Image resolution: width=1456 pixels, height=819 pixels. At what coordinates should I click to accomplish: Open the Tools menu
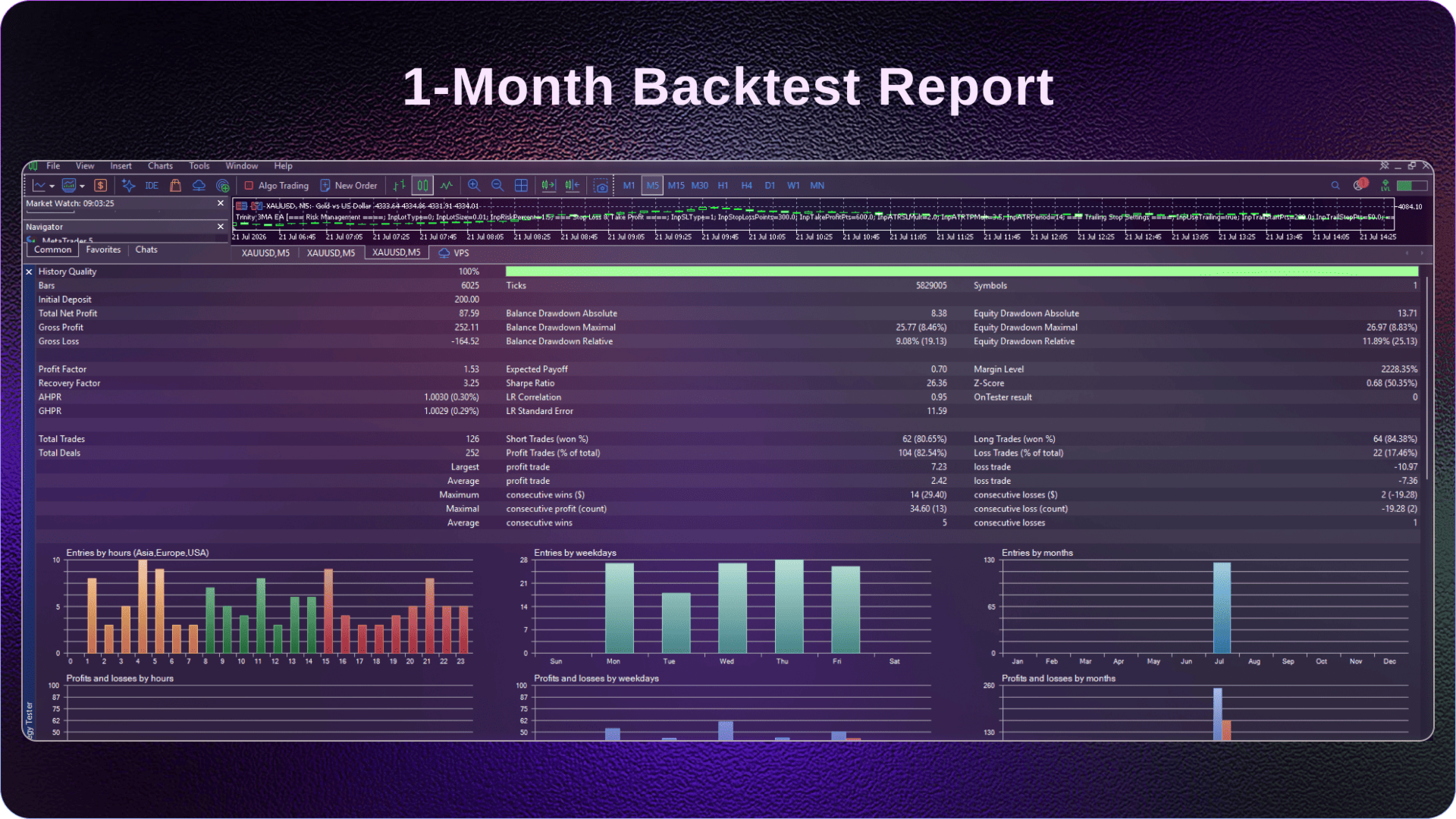click(x=199, y=166)
